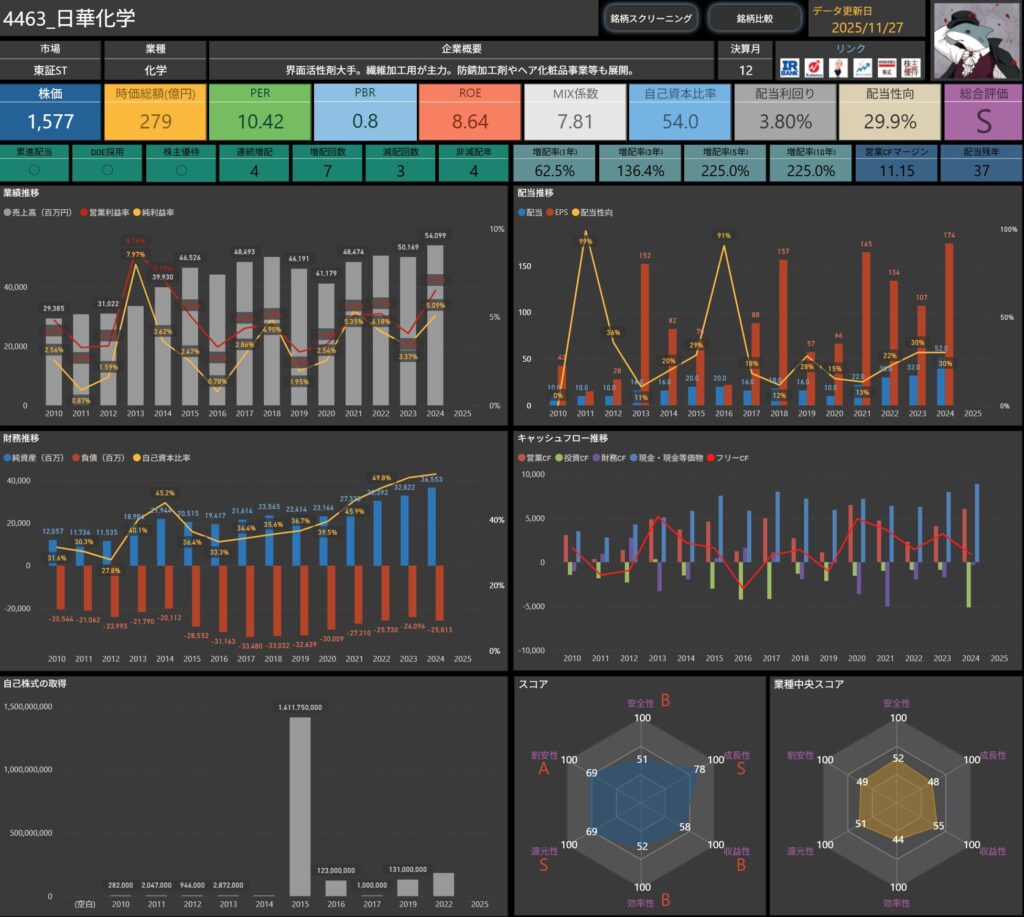
Task: Click the bald man portrait link icon
Action: [840, 68]
